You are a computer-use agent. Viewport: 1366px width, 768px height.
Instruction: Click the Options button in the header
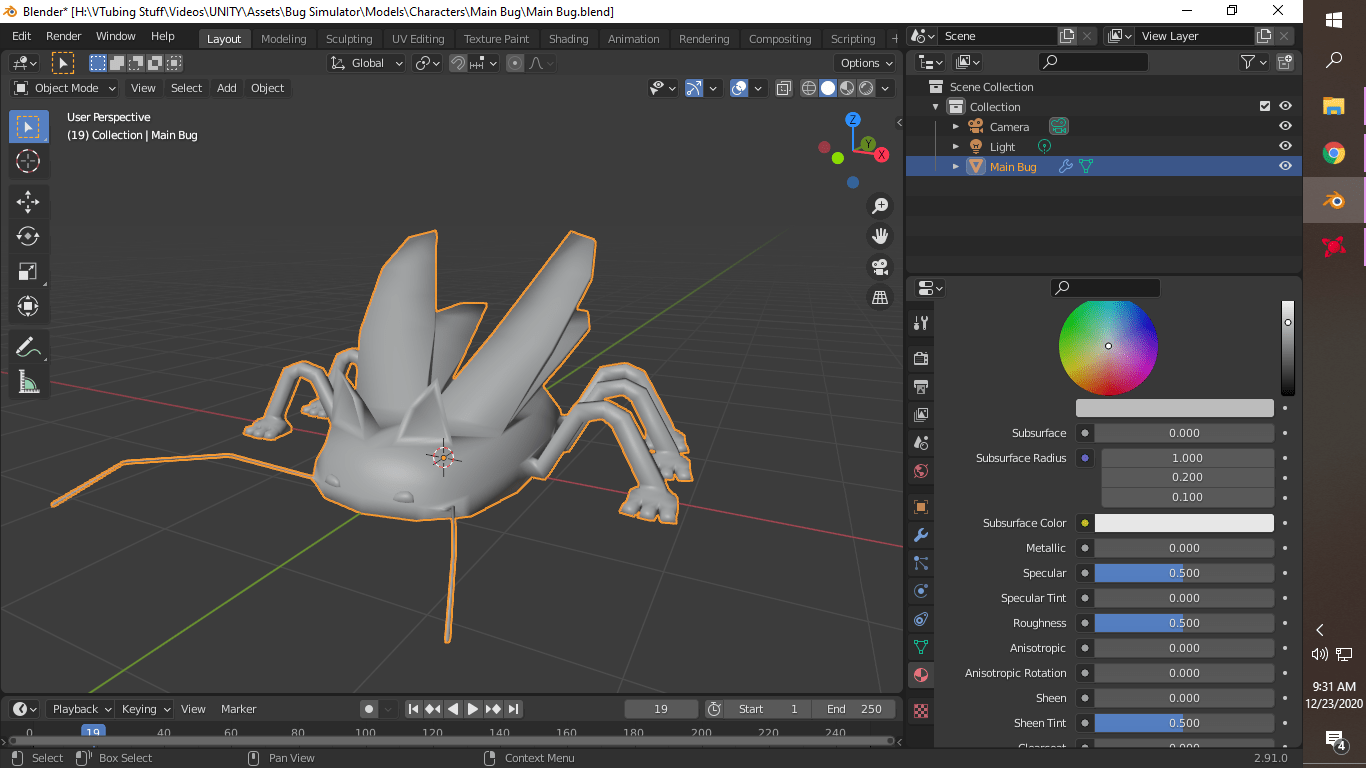(x=863, y=62)
